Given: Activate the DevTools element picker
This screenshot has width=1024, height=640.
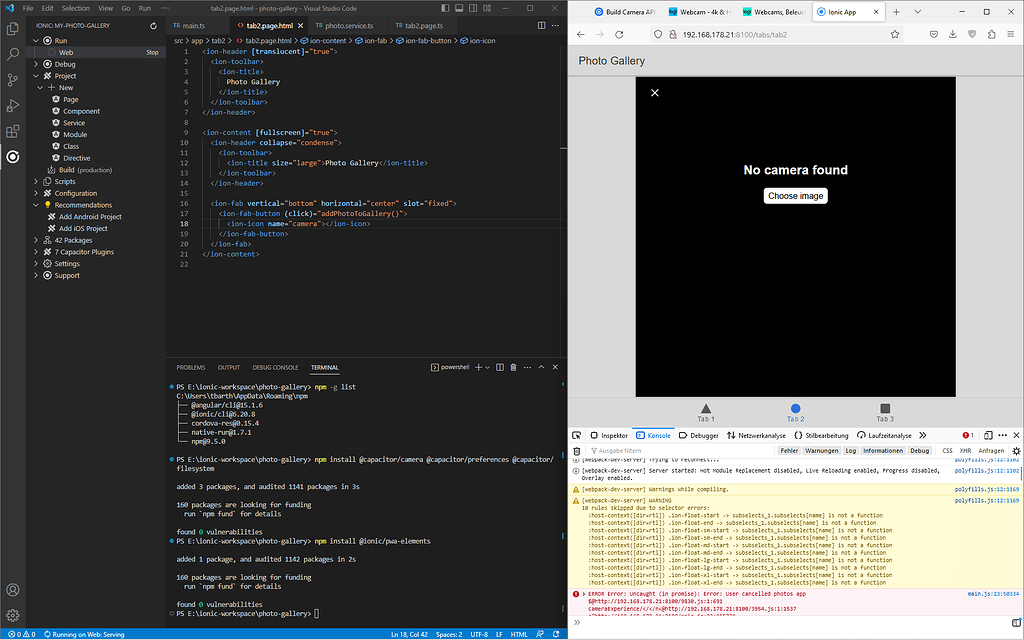Looking at the screenshot, I should tap(577, 435).
